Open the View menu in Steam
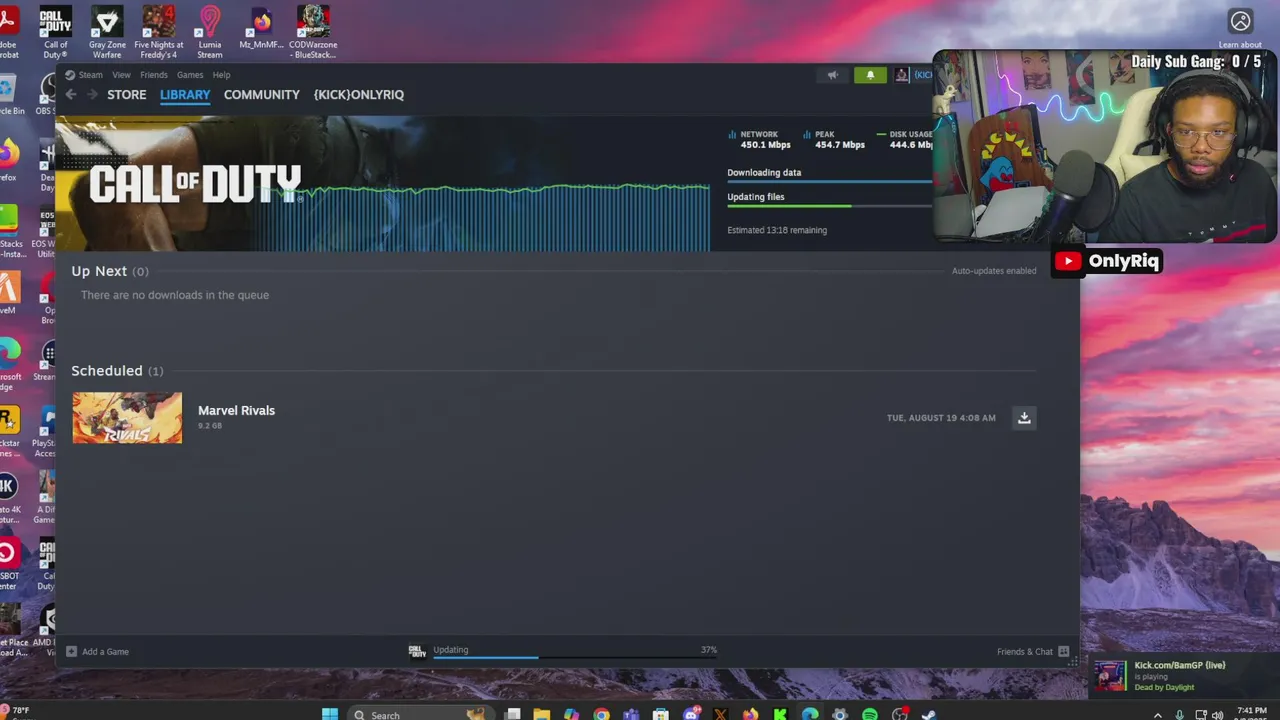This screenshot has width=1280, height=720. point(121,75)
